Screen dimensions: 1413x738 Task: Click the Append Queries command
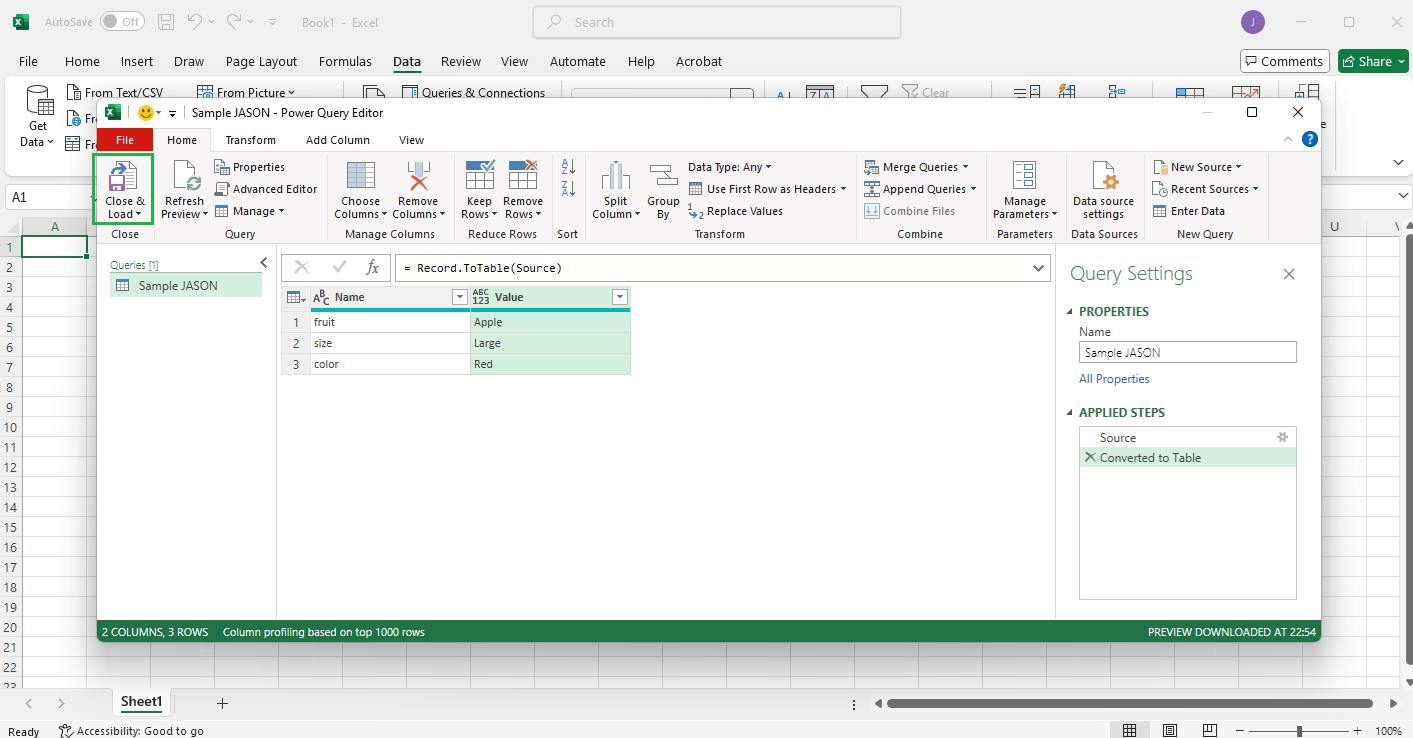point(919,189)
